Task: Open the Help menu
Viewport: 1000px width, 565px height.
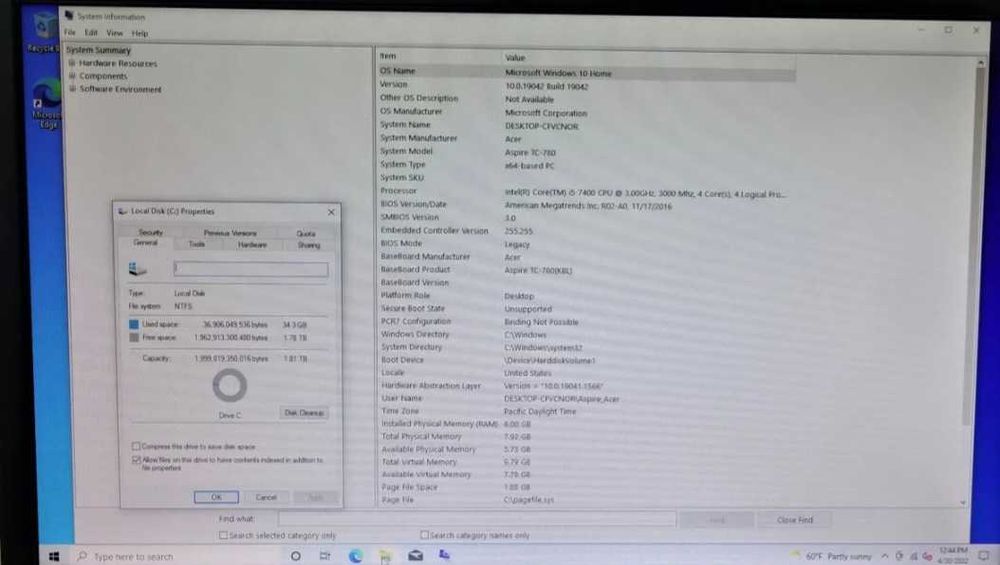Action: click(x=140, y=33)
